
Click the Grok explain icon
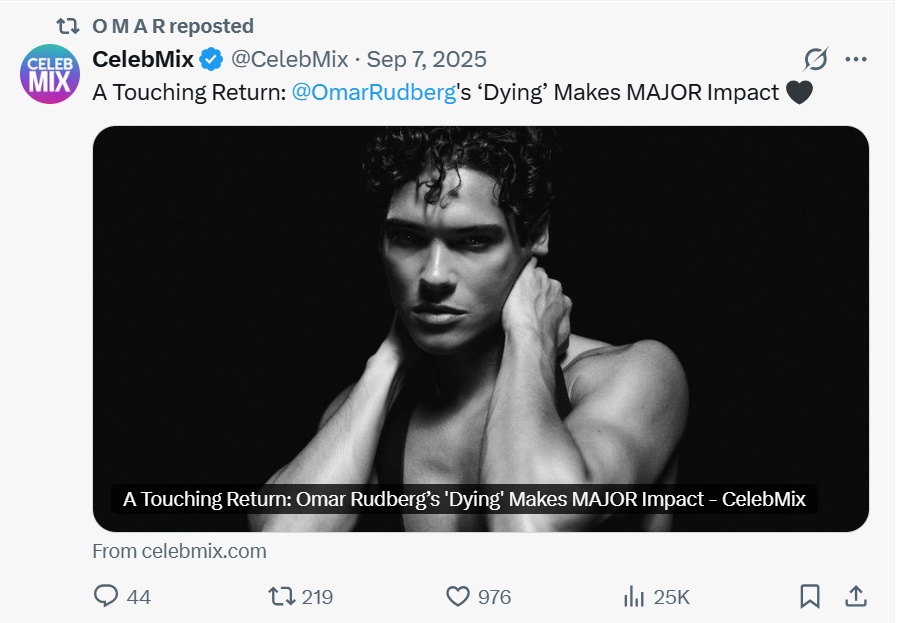pyautogui.click(x=816, y=59)
